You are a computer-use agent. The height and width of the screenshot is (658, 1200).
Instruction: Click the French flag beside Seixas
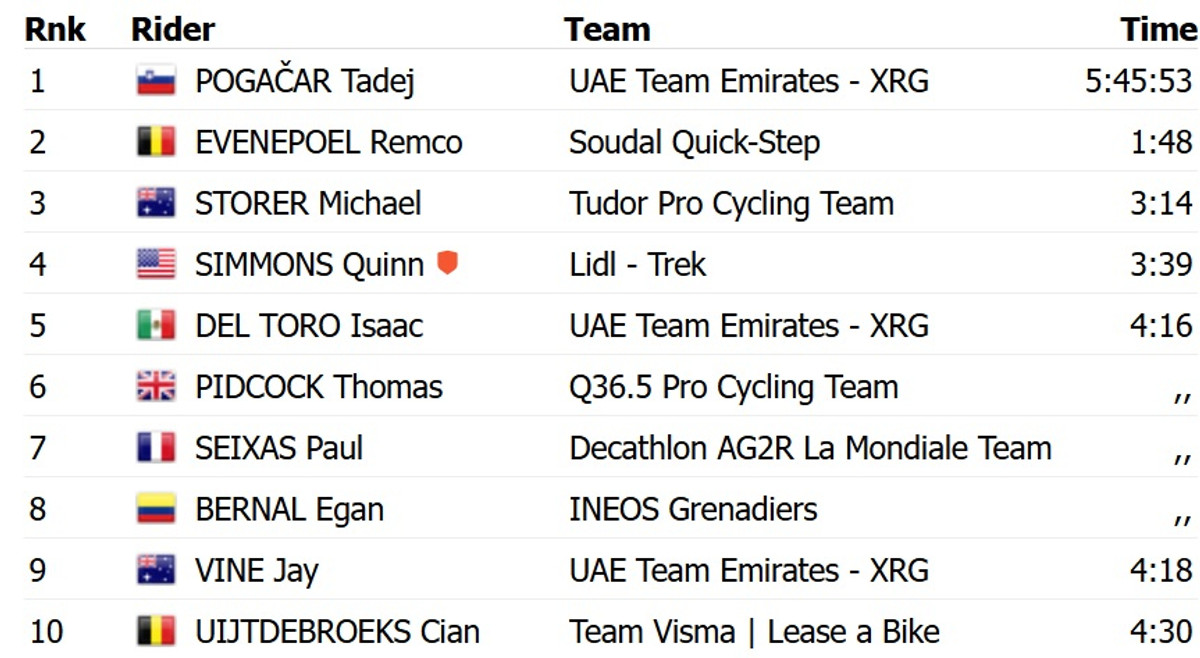pos(156,448)
